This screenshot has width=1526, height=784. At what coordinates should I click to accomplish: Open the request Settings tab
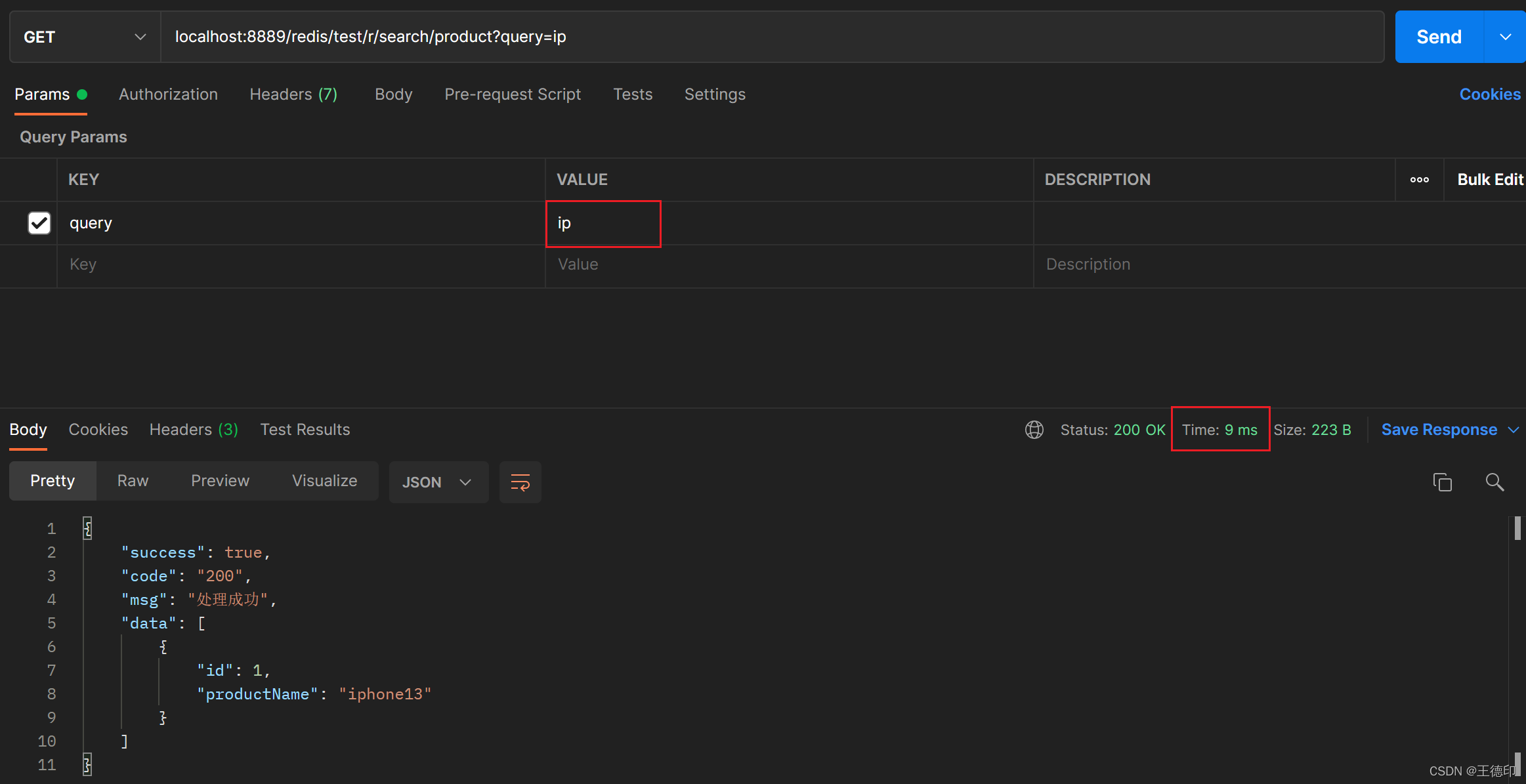tap(715, 94)
